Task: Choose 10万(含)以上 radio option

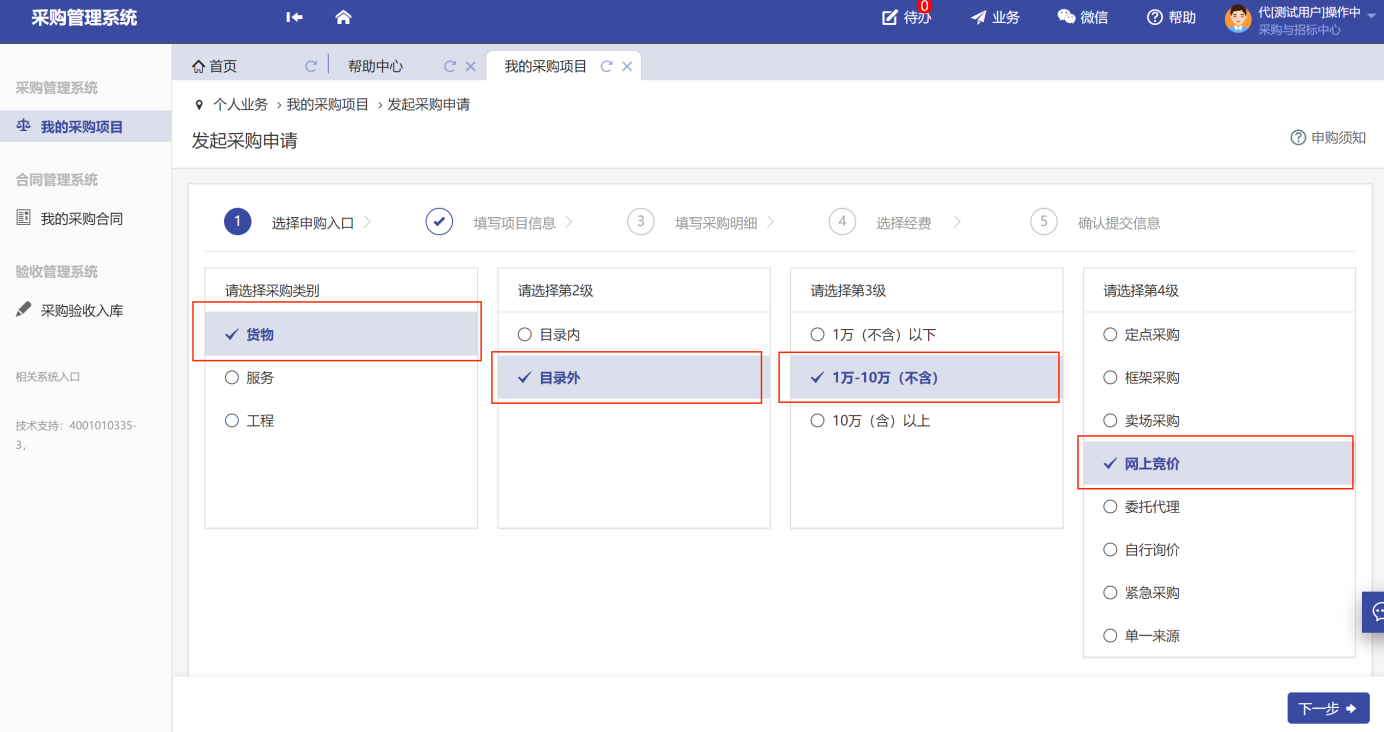Action: [818, 421]
